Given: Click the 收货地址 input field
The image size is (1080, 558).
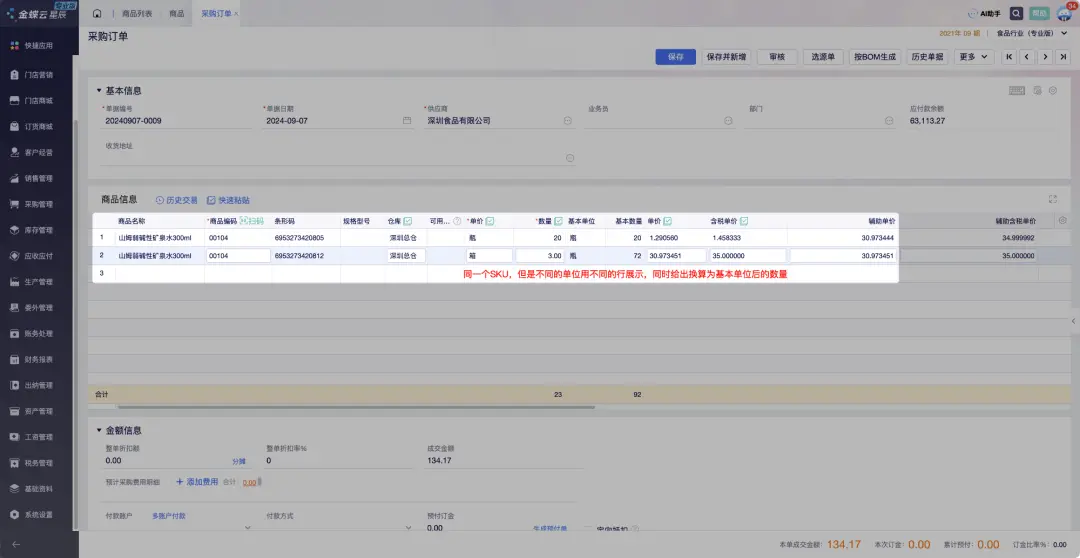Looking at the screenshot, I should point(330,158).
